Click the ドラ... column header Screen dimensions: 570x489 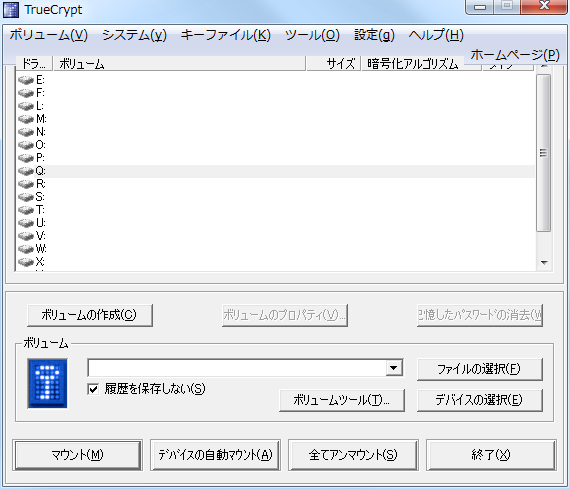coord(34,64)
